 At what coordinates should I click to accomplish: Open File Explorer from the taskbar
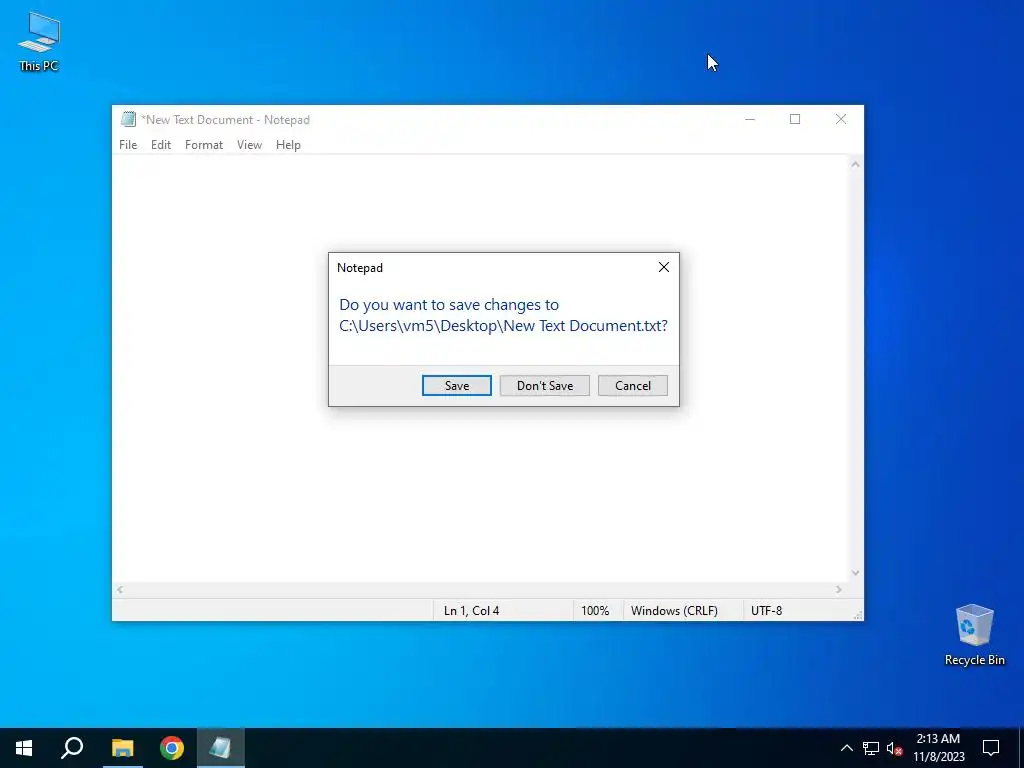122,748
